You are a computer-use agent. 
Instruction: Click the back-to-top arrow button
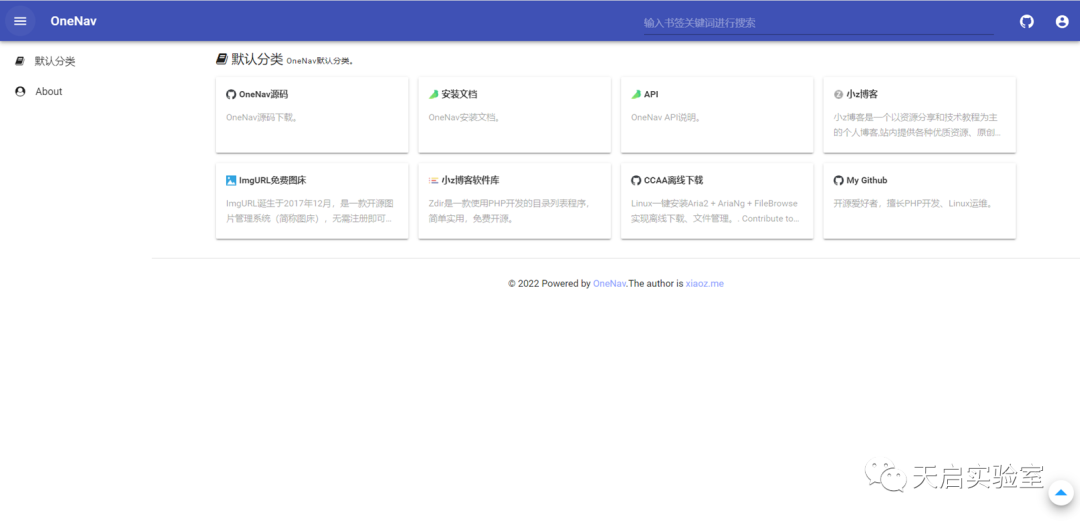1061,492
